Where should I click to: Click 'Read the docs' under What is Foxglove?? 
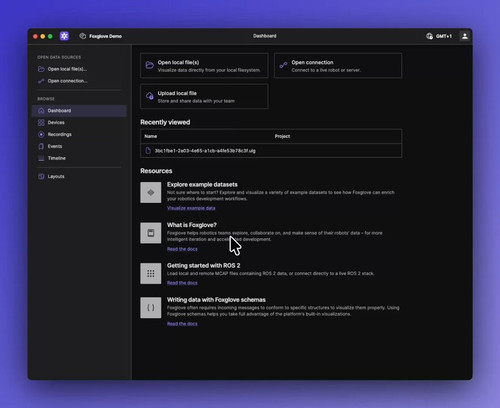pyautogui.click(x=182, y=249)
